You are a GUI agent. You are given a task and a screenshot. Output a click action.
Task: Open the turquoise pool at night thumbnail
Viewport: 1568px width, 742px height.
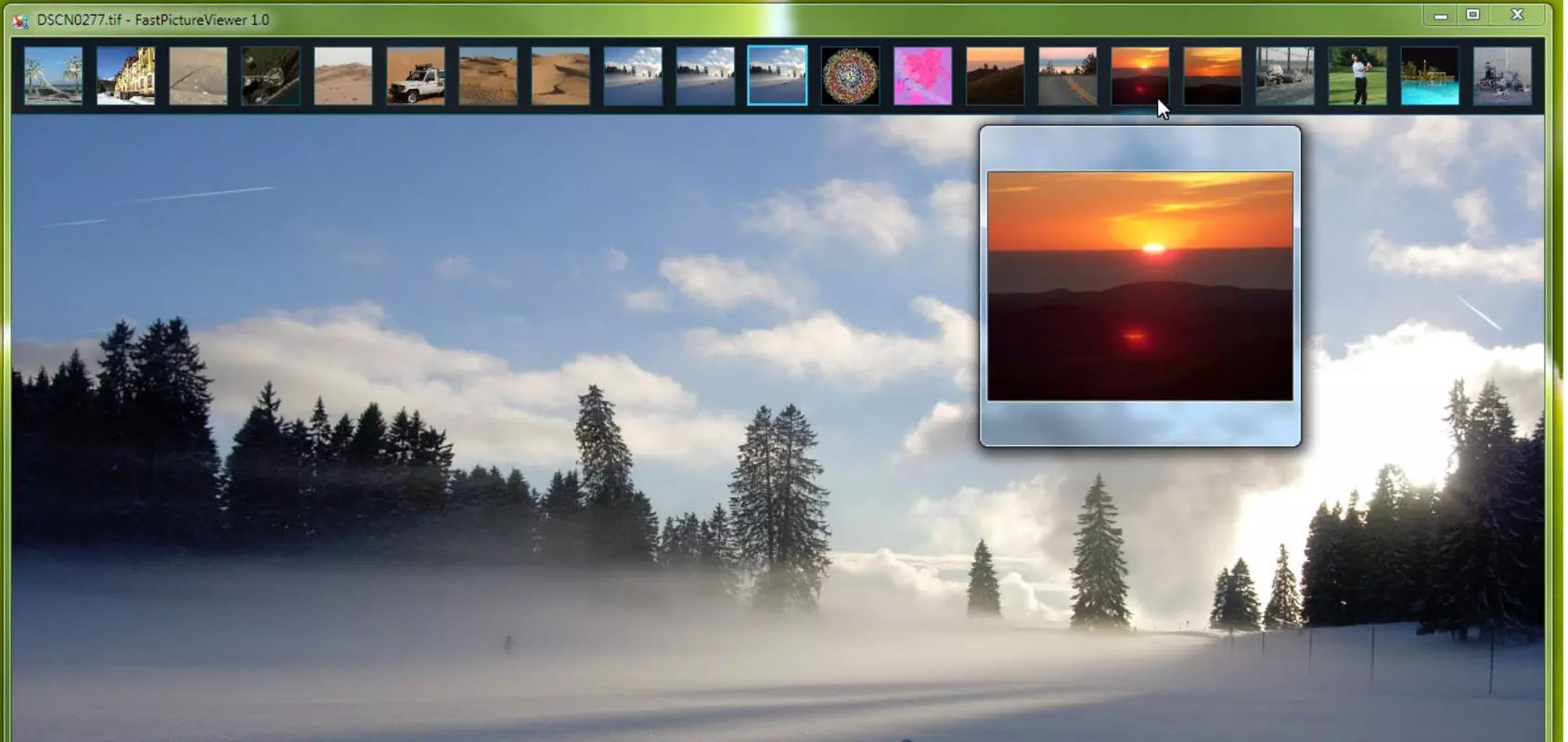(1430, 76)
